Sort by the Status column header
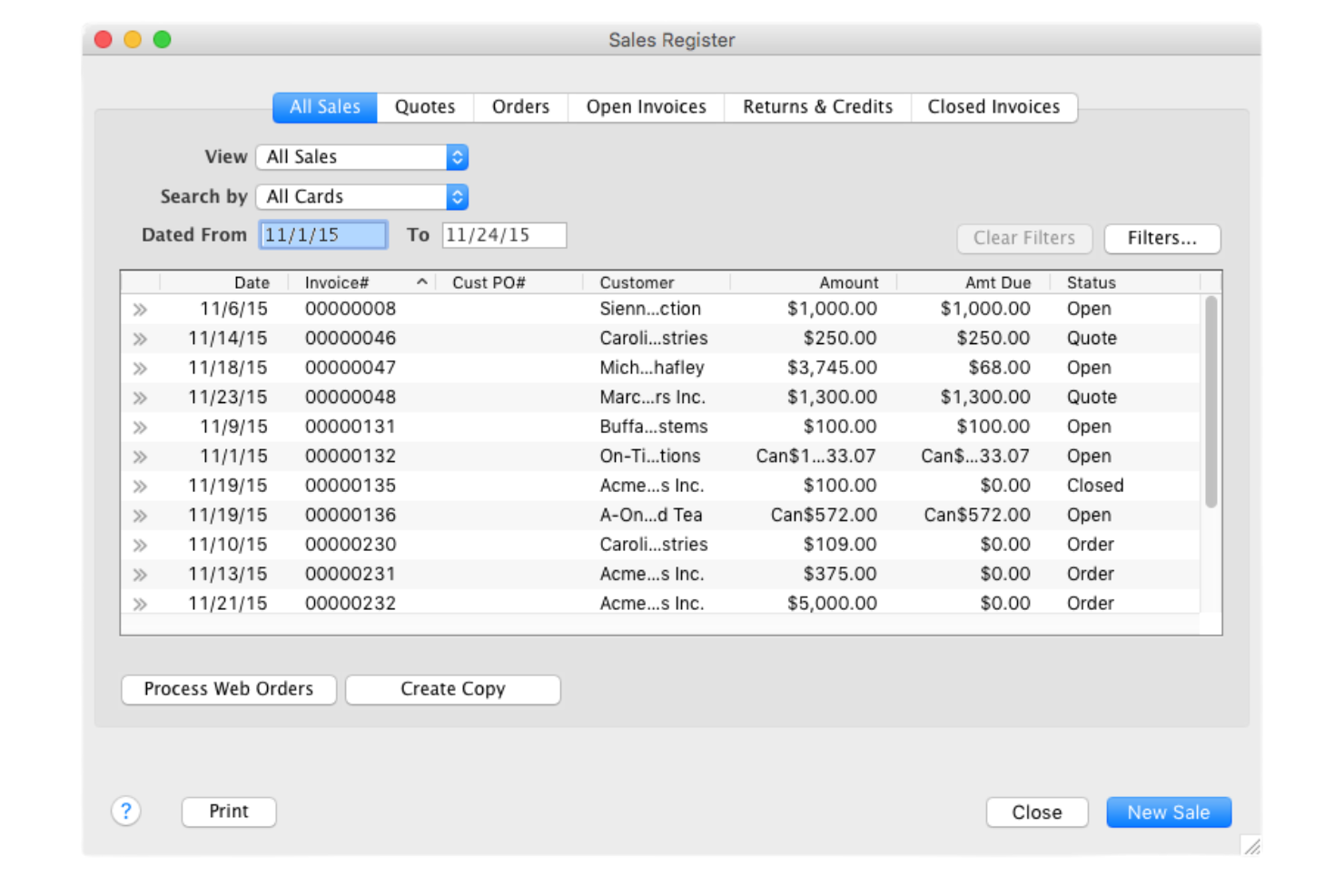 coord(1092,282)
